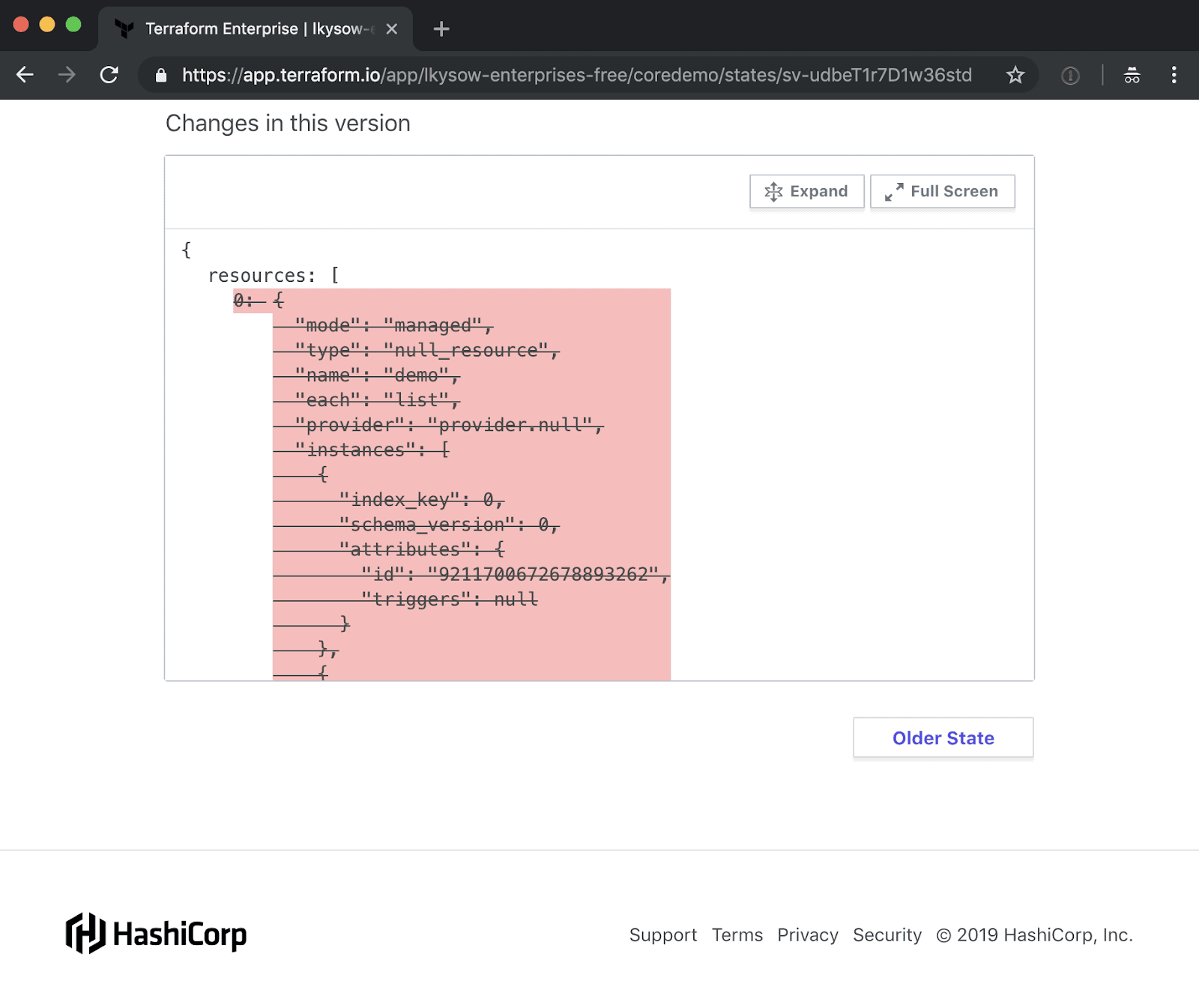This screenshot has height=1008, width=1199.
Task: Click the site info lock icon
Action: [x=160, y=76]
